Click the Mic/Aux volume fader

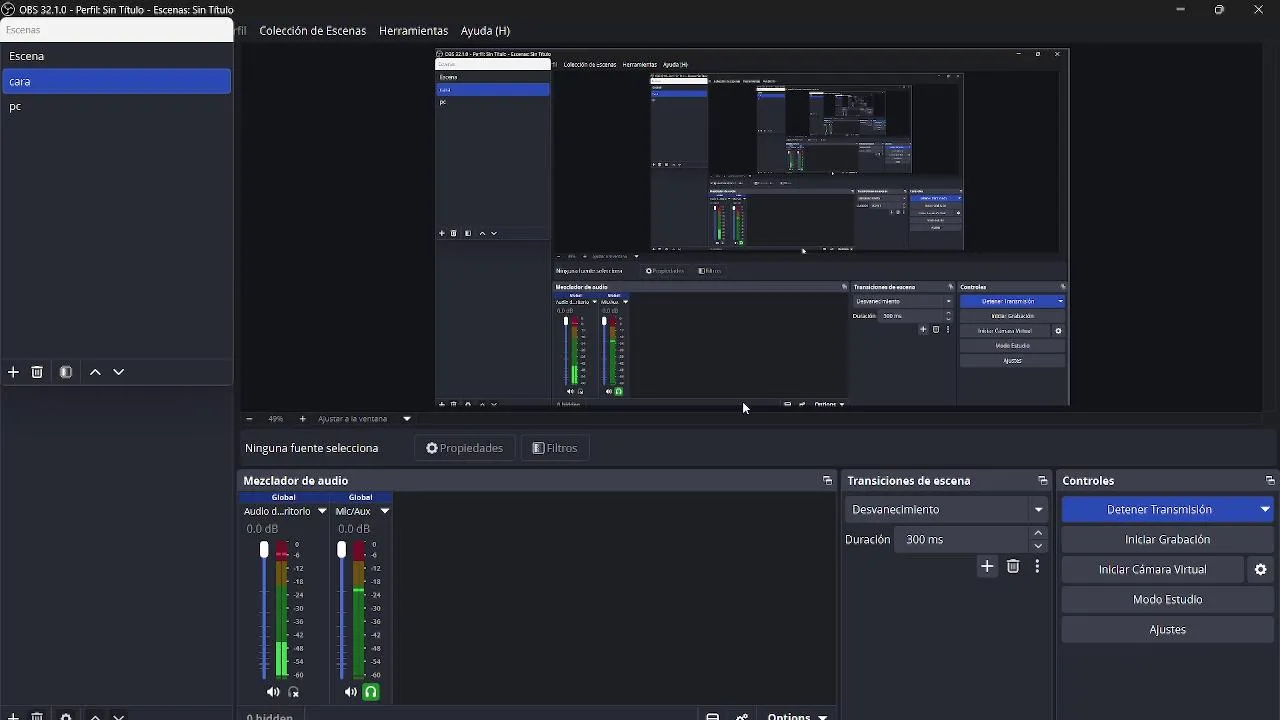click(x=341, y=550)
